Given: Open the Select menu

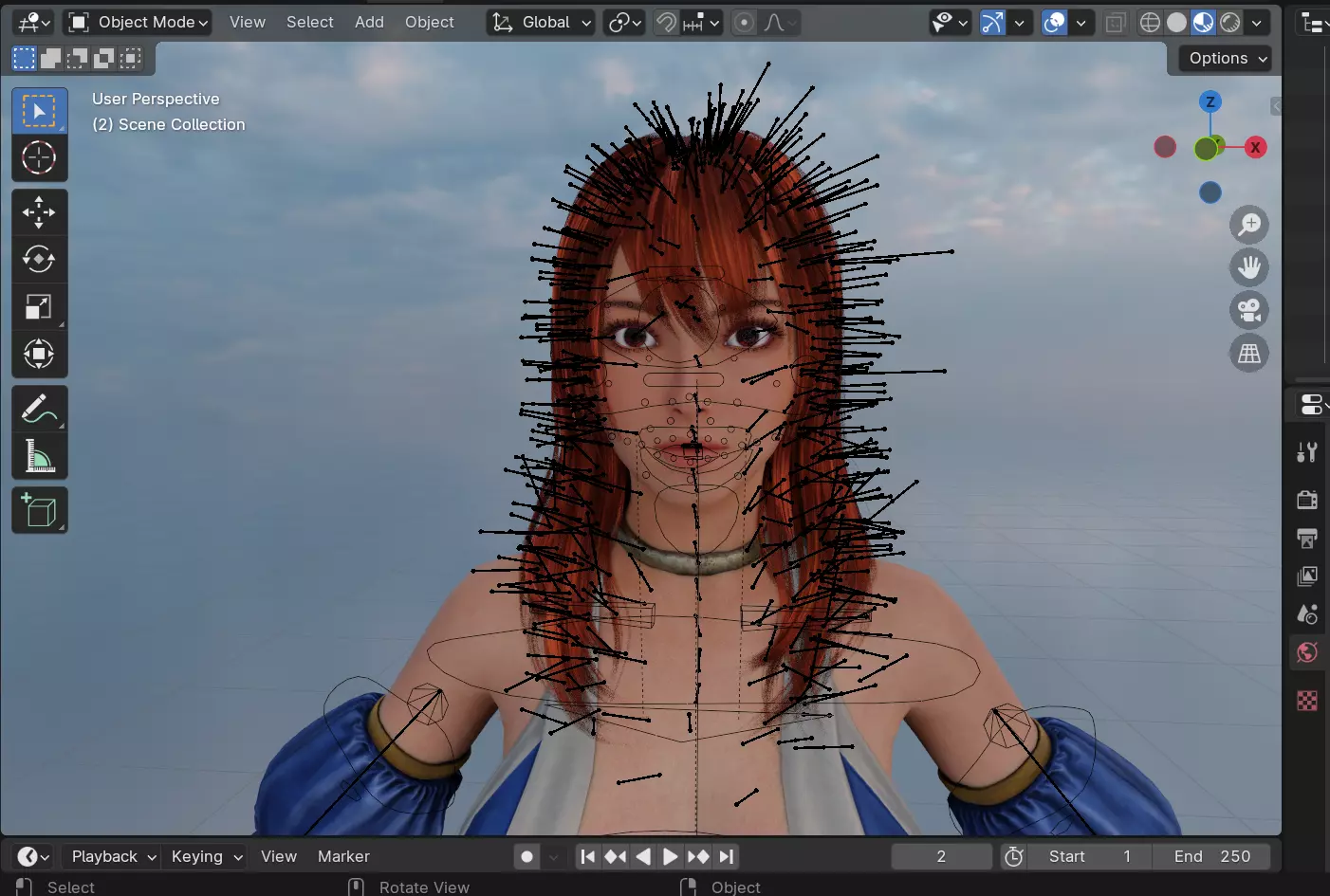Looking at the screenshot, I should pos(310,22).
